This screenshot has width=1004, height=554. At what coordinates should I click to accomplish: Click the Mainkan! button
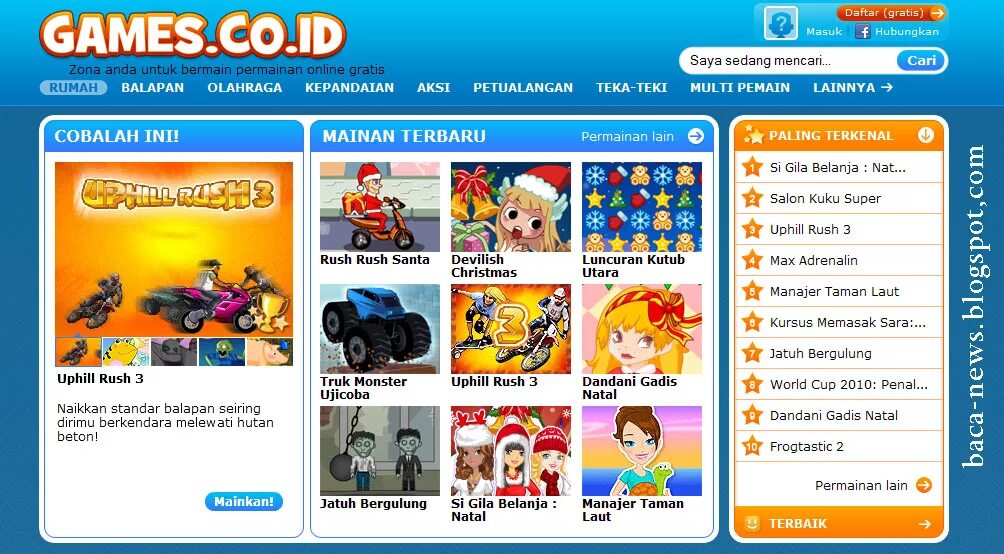pos(244,501)
